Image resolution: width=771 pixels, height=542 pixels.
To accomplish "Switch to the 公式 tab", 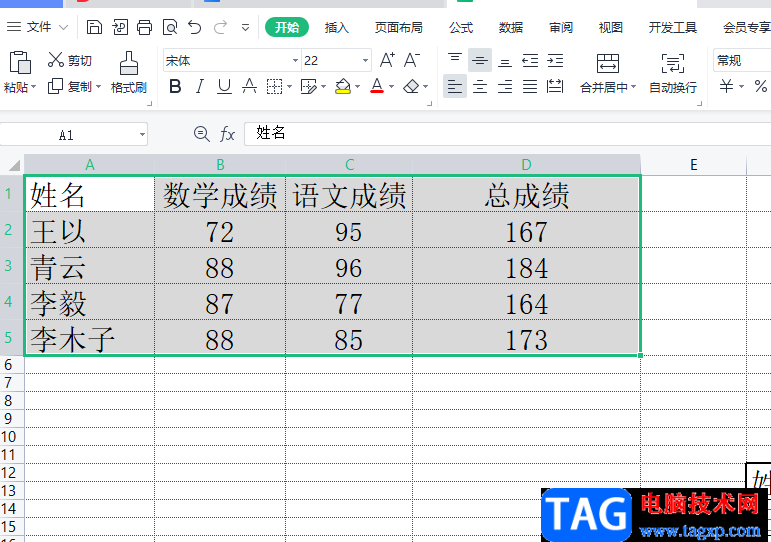I will 461,28.
